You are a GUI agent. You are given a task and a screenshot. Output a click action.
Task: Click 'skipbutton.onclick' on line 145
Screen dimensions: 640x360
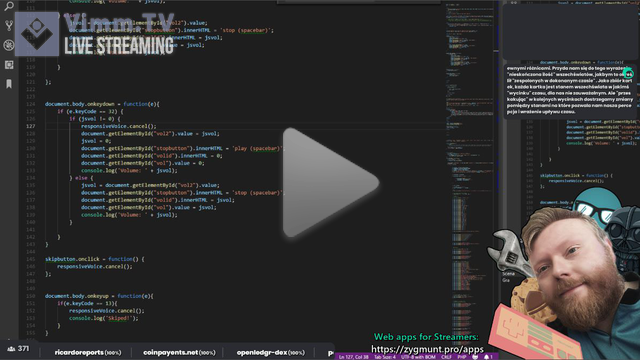tap(72, 259)
